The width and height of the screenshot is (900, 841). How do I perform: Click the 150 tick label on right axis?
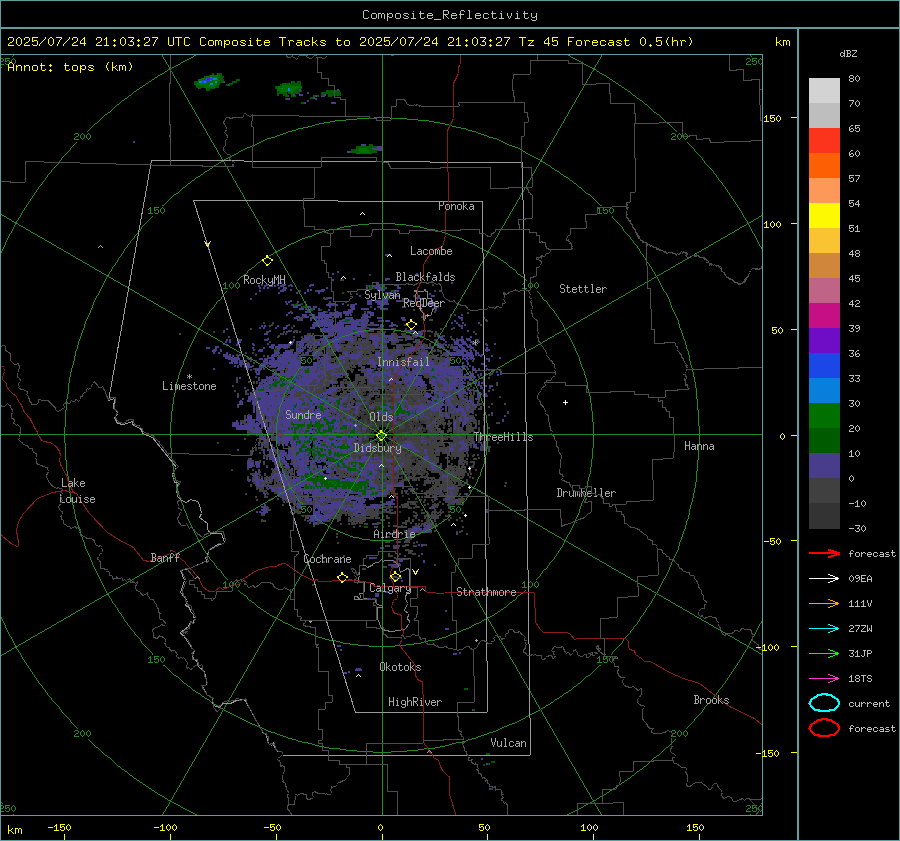point(772,118)
